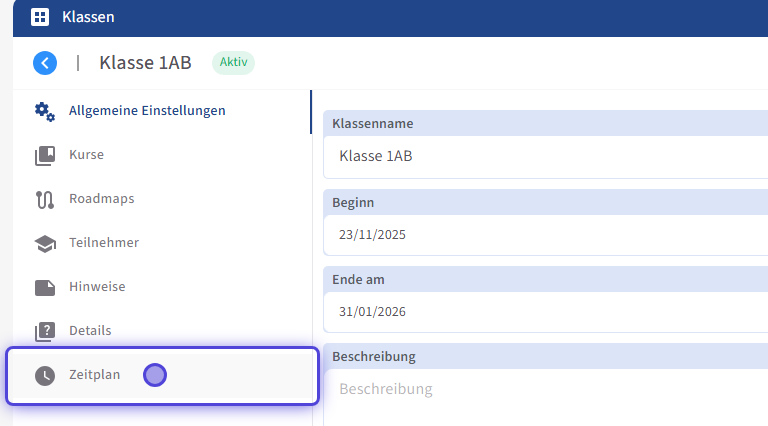Click the blue back arrow button
768x426 pixels.
(45, 63)
